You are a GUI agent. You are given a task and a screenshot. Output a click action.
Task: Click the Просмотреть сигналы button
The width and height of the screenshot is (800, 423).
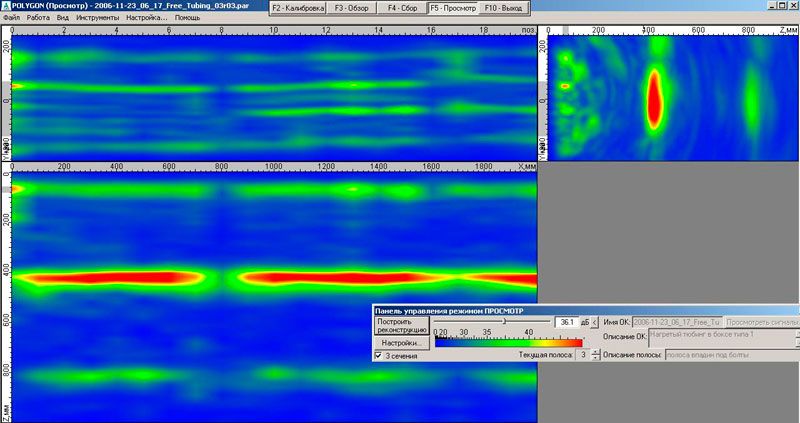[x=761, y=322]
